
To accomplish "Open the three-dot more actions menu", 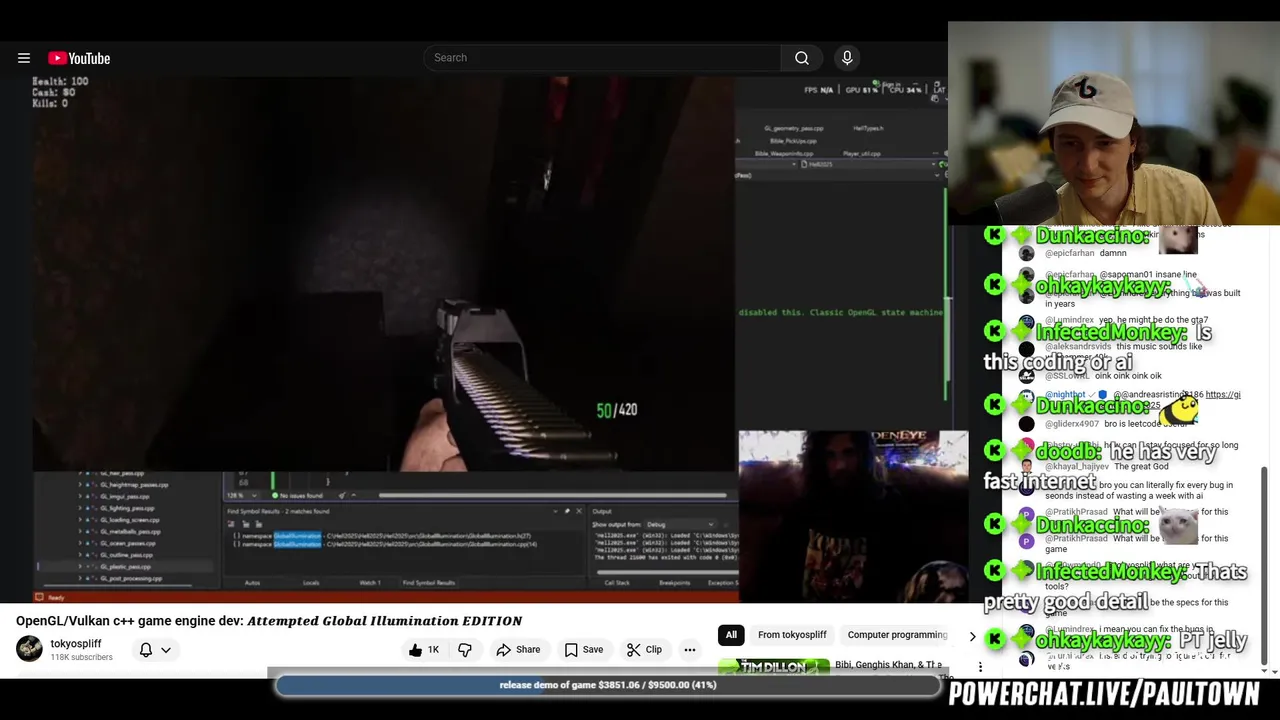I will point(690,650).
